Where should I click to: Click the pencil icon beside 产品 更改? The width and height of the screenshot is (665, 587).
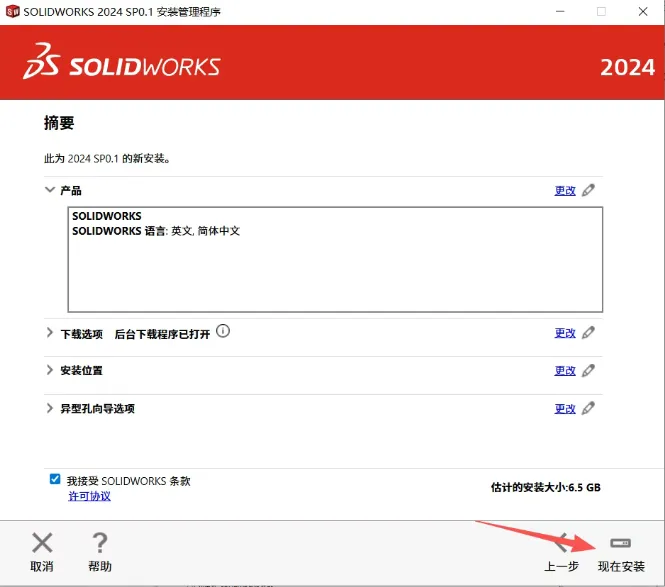pos(588,190)
